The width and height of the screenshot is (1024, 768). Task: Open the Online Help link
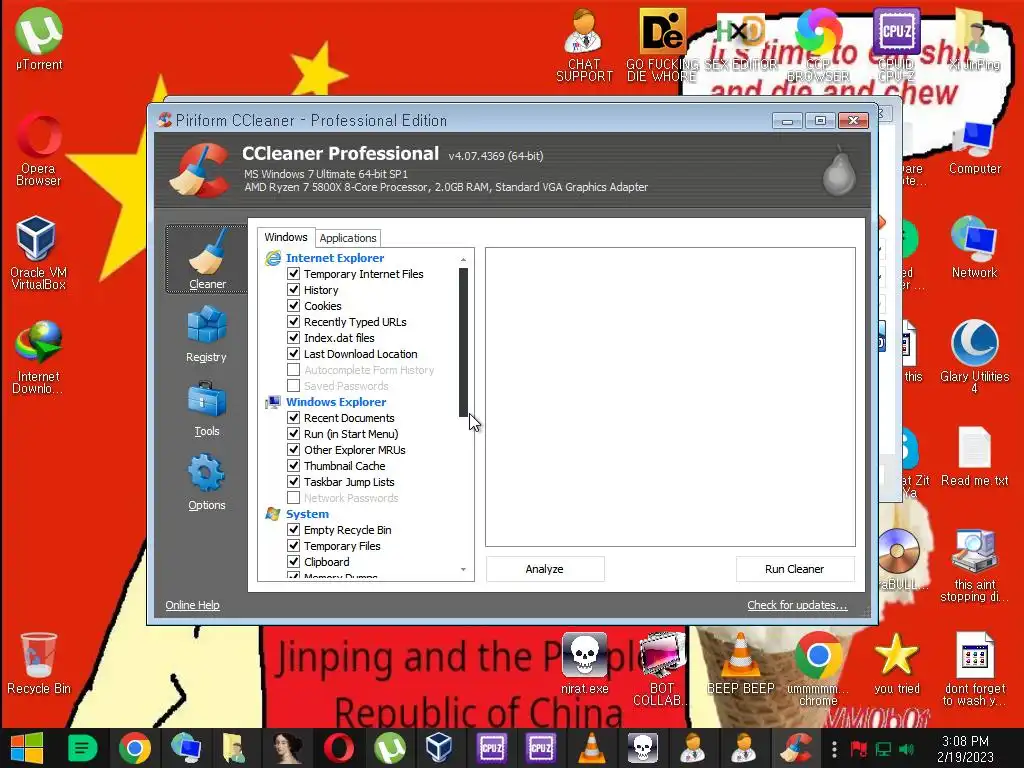point(192,605)
